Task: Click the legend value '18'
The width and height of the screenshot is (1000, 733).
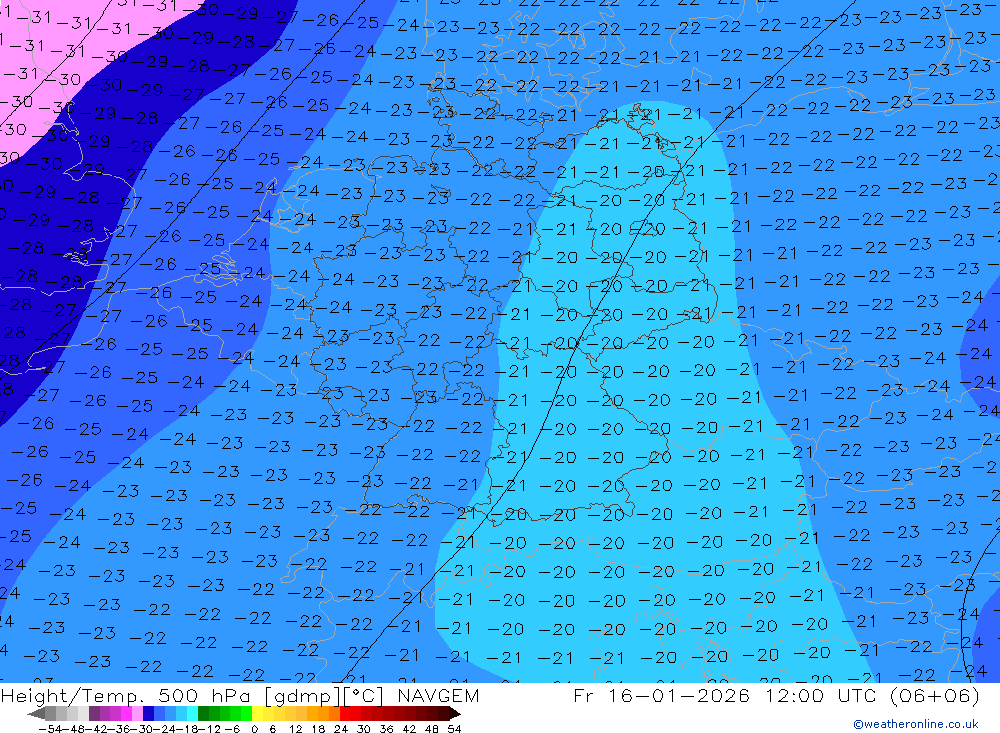Action: [x=318, y=729]
